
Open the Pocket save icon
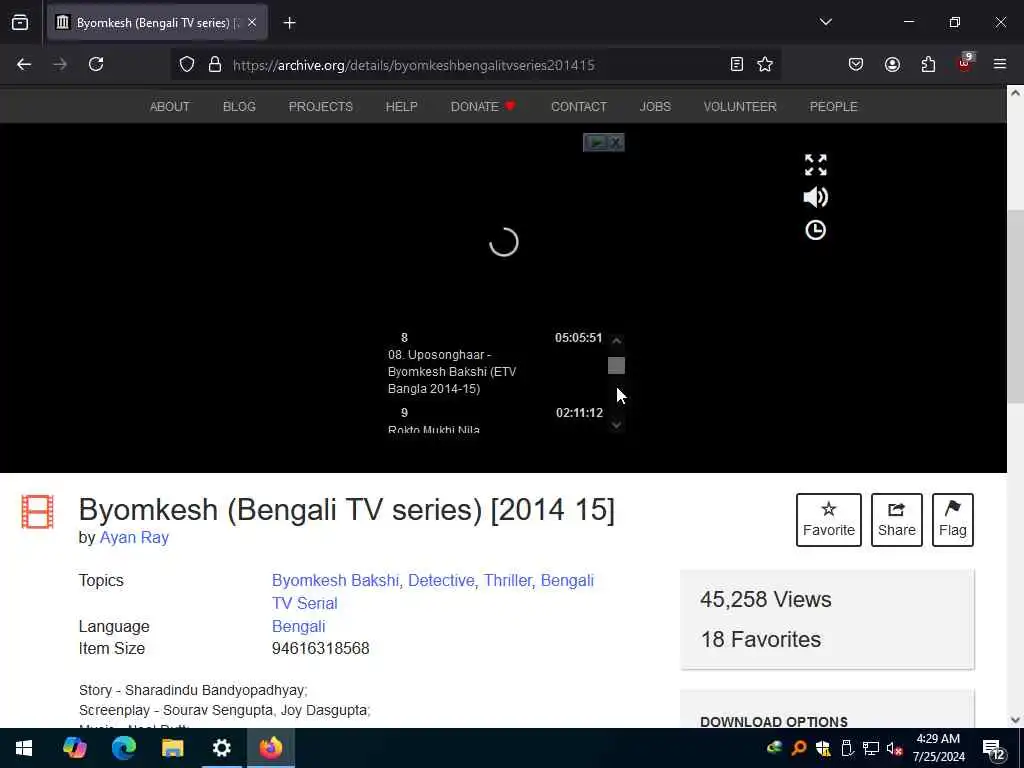[x=856, y=64]
